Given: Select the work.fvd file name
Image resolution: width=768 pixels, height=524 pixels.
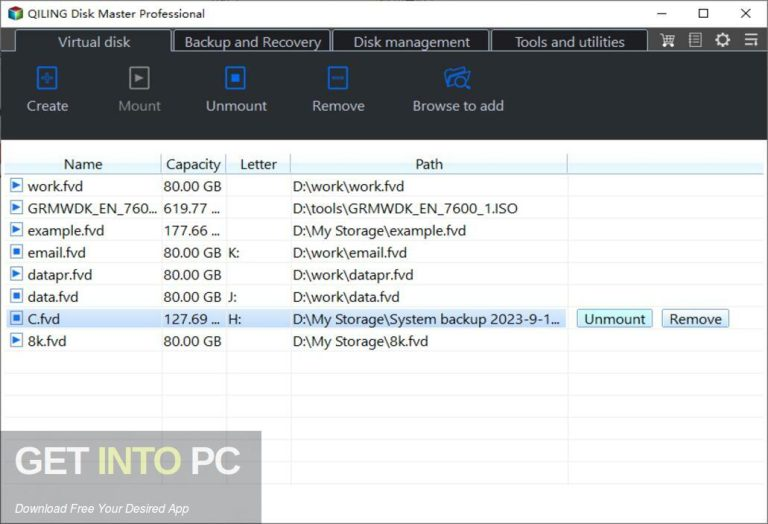Looking at the screenshot, I should (x=55, y=186).
